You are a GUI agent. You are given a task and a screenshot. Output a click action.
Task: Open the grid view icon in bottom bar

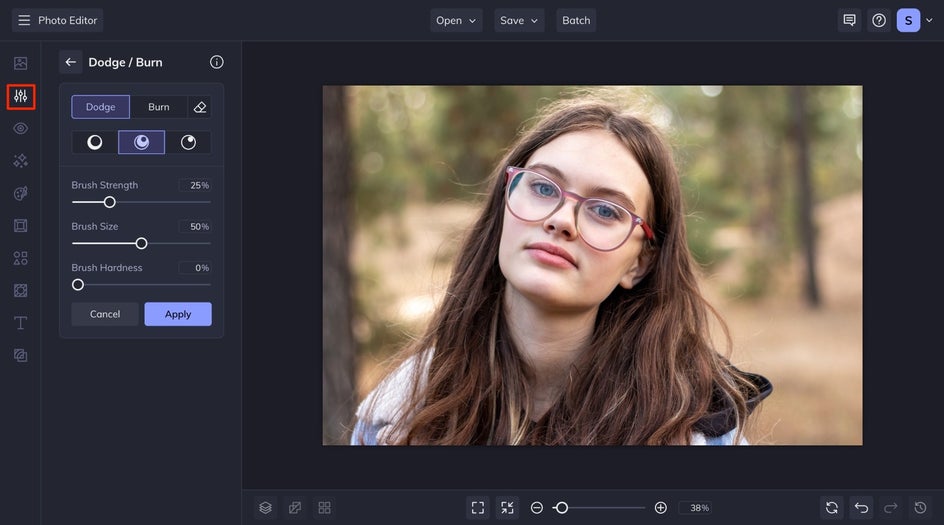click(x=324, y=508)
